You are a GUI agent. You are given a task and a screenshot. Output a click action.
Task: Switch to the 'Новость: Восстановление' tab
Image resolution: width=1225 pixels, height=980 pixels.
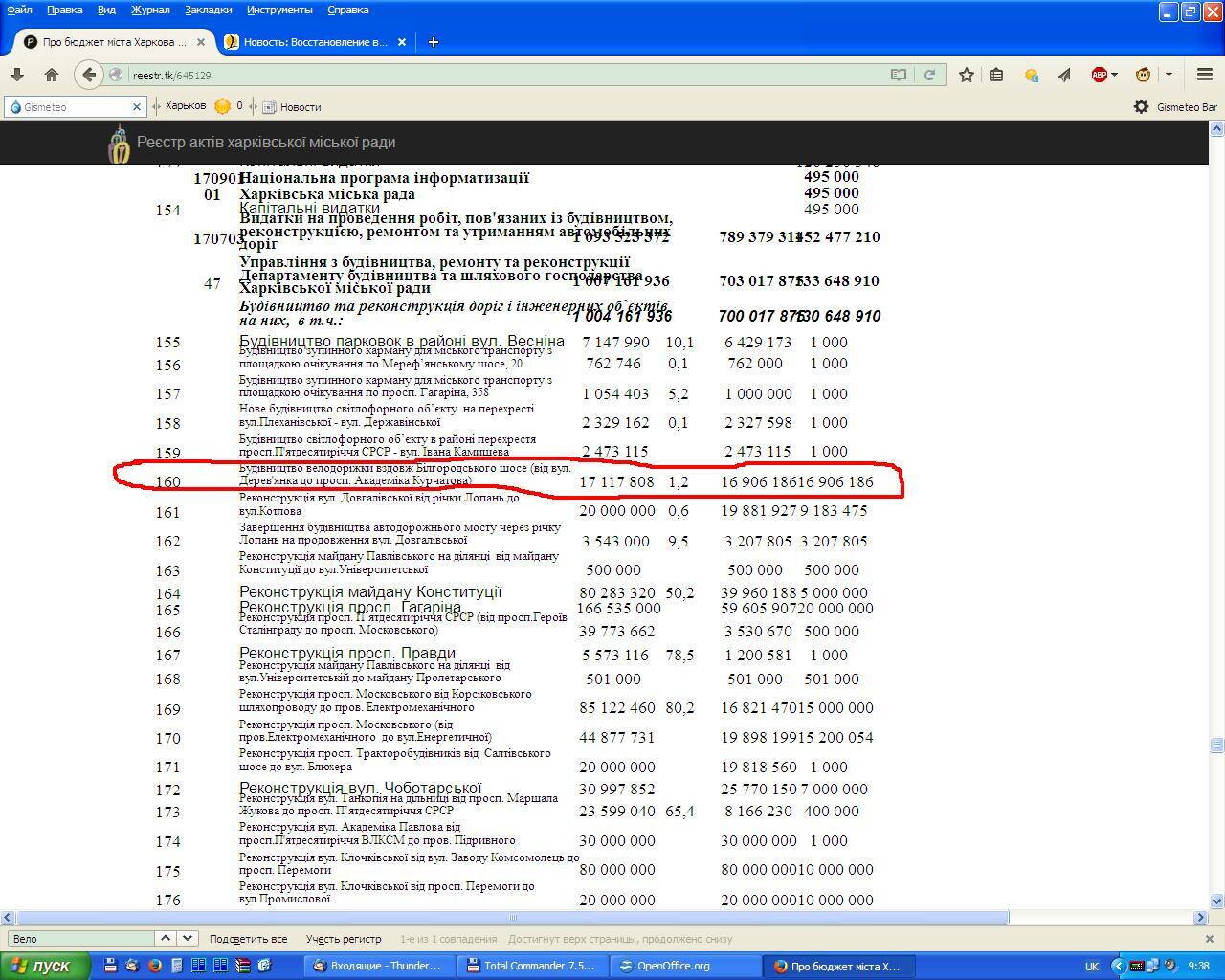coord(315,42)
